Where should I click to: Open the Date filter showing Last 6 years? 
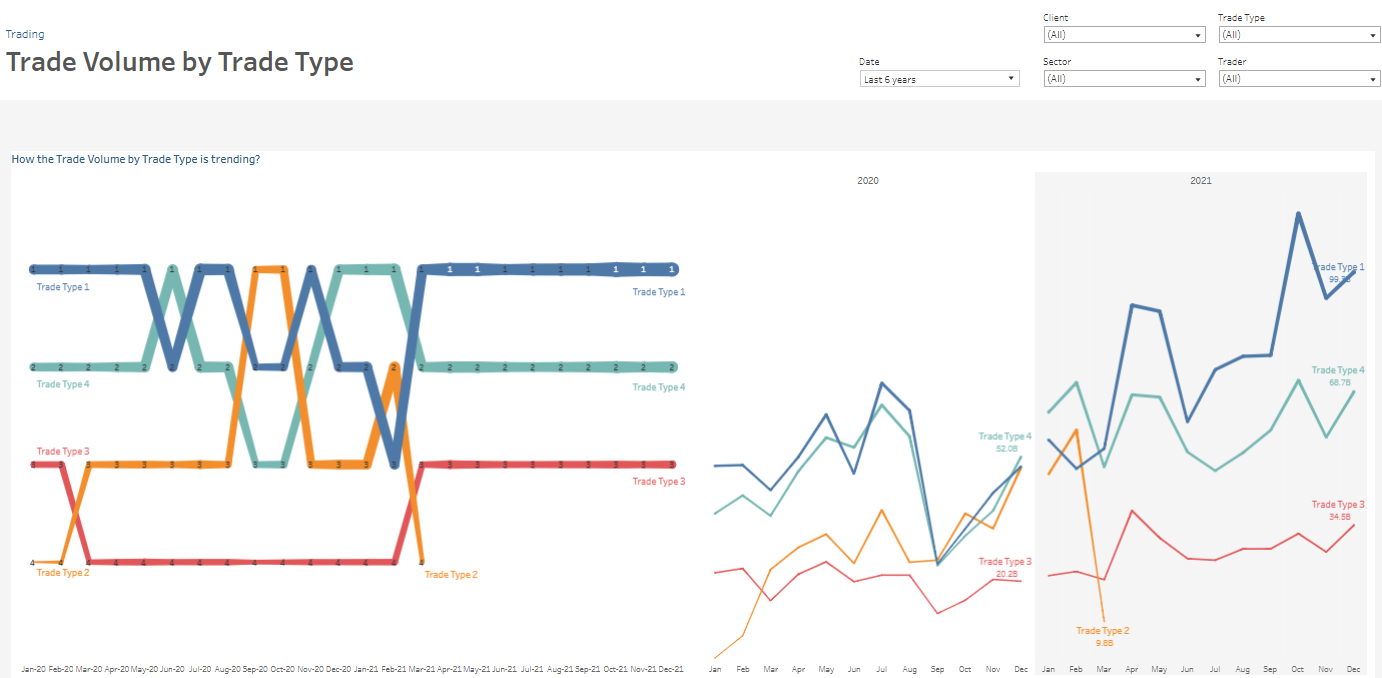[939, 79]
